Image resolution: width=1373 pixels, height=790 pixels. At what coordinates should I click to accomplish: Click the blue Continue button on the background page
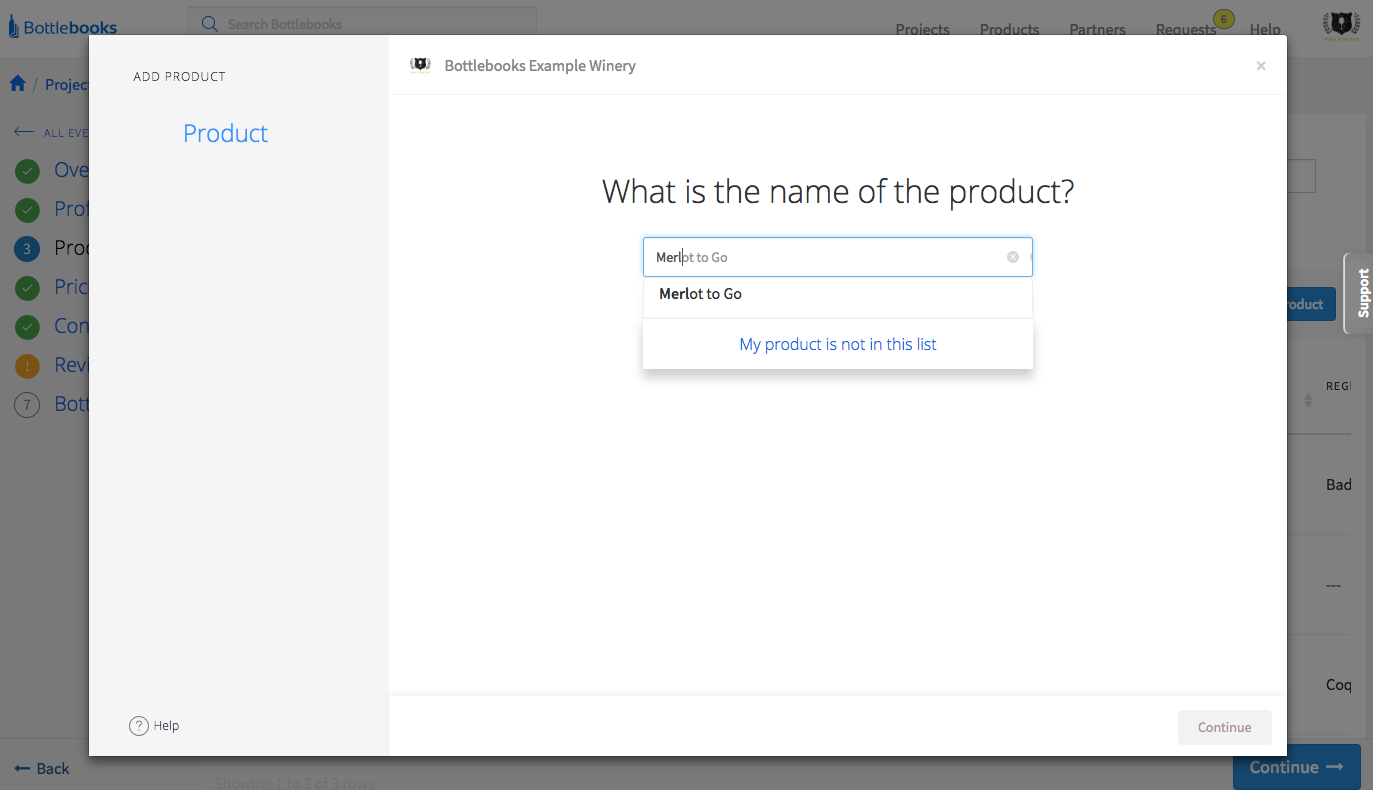(x=1297, y=767)
